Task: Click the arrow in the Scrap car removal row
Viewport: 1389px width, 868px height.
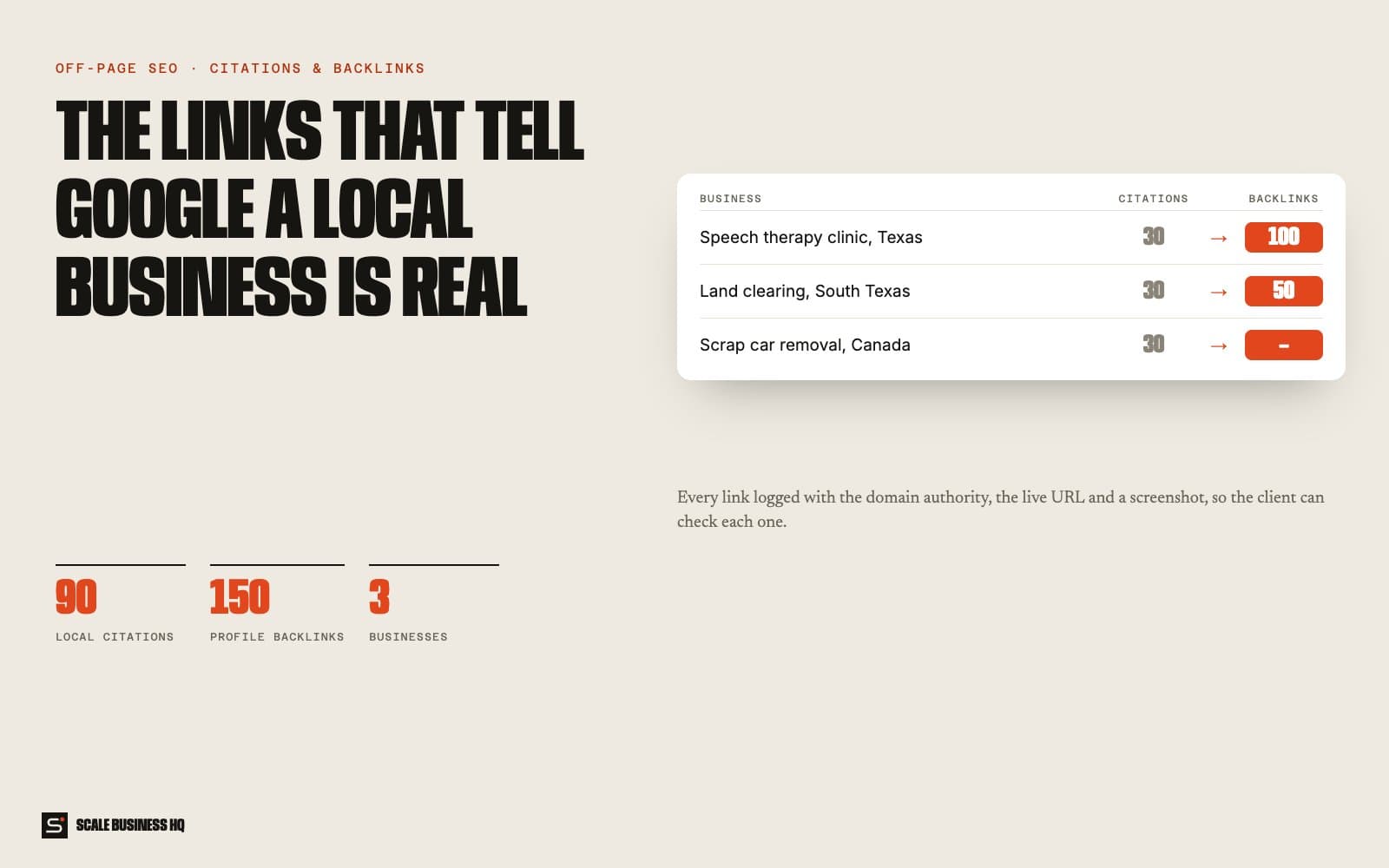Action: coord(1219,345)
